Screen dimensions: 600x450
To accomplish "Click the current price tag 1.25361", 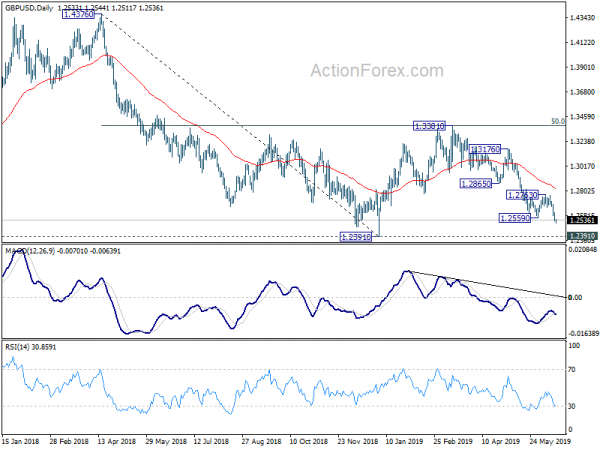I will [582, 220].
